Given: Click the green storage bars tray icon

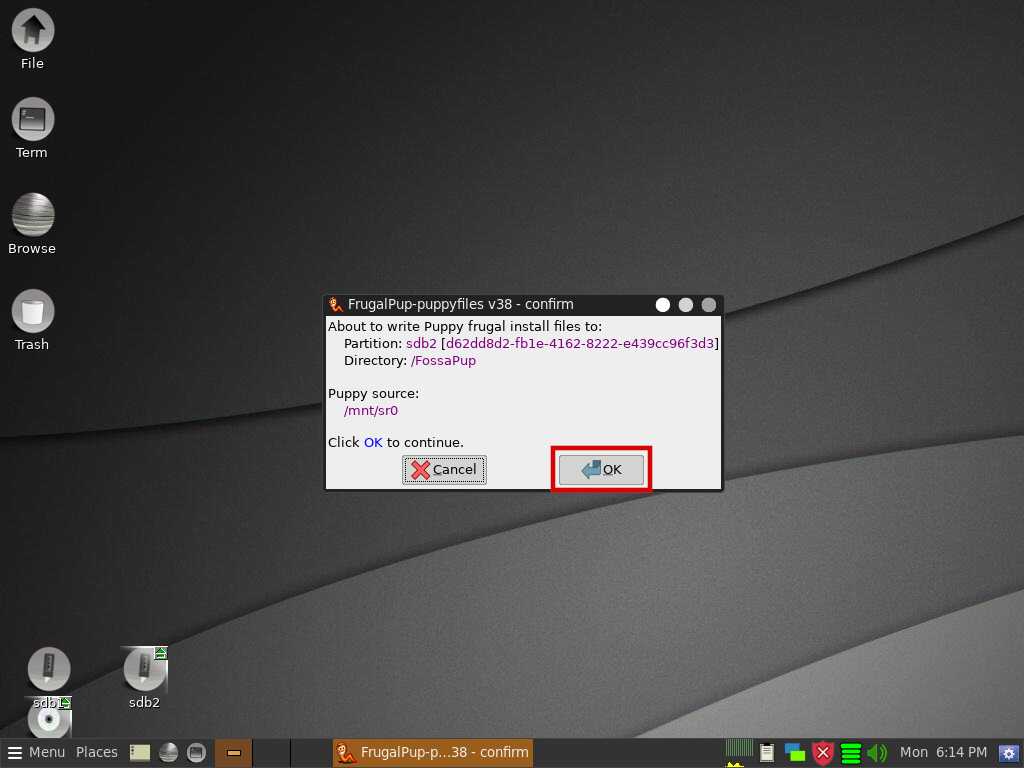Looking at the screenshot, I should (x=851, y=753).
